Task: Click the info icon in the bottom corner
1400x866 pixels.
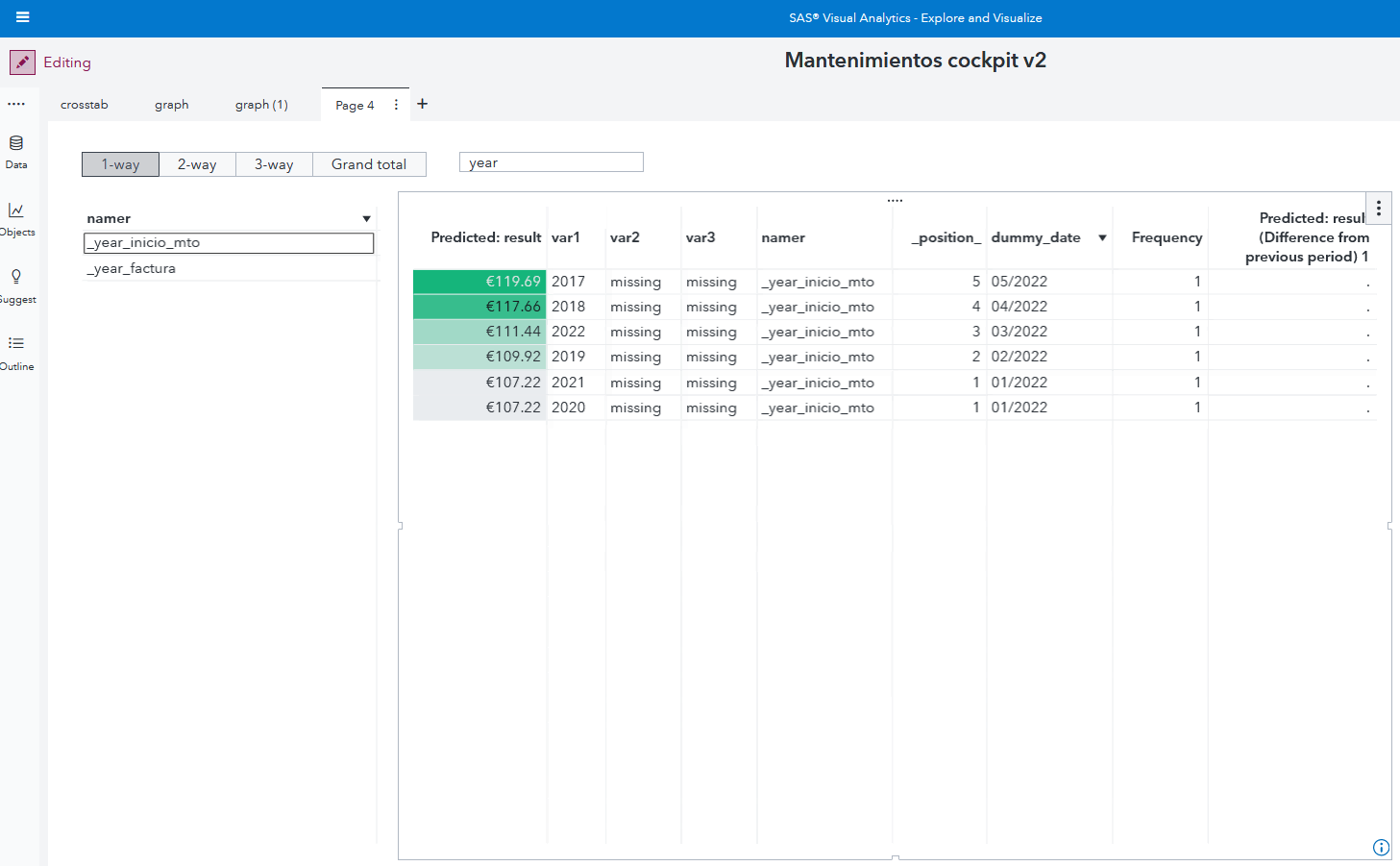Action: click(1381, 847)
